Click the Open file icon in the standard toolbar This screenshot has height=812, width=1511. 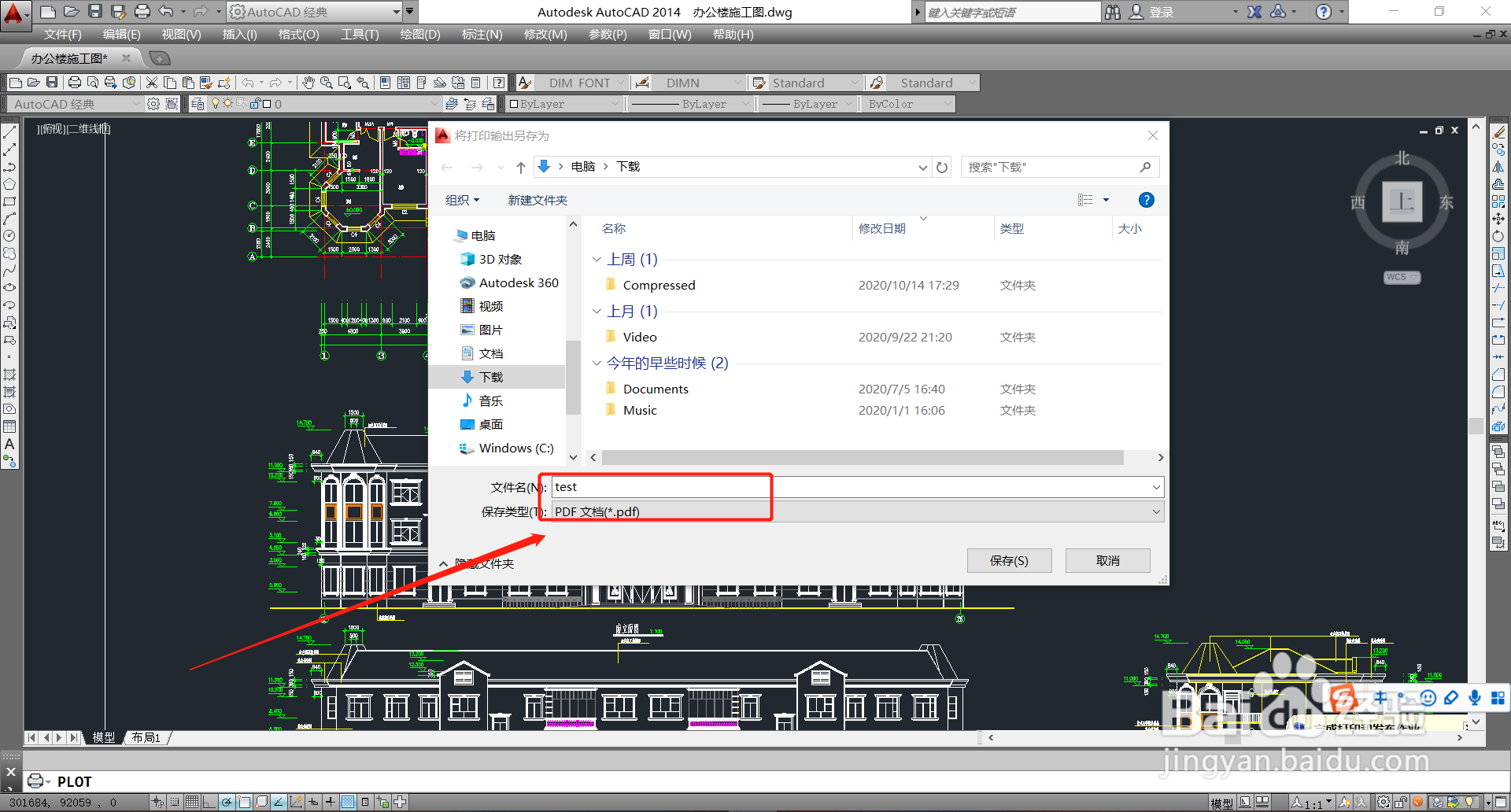point(34,83)
